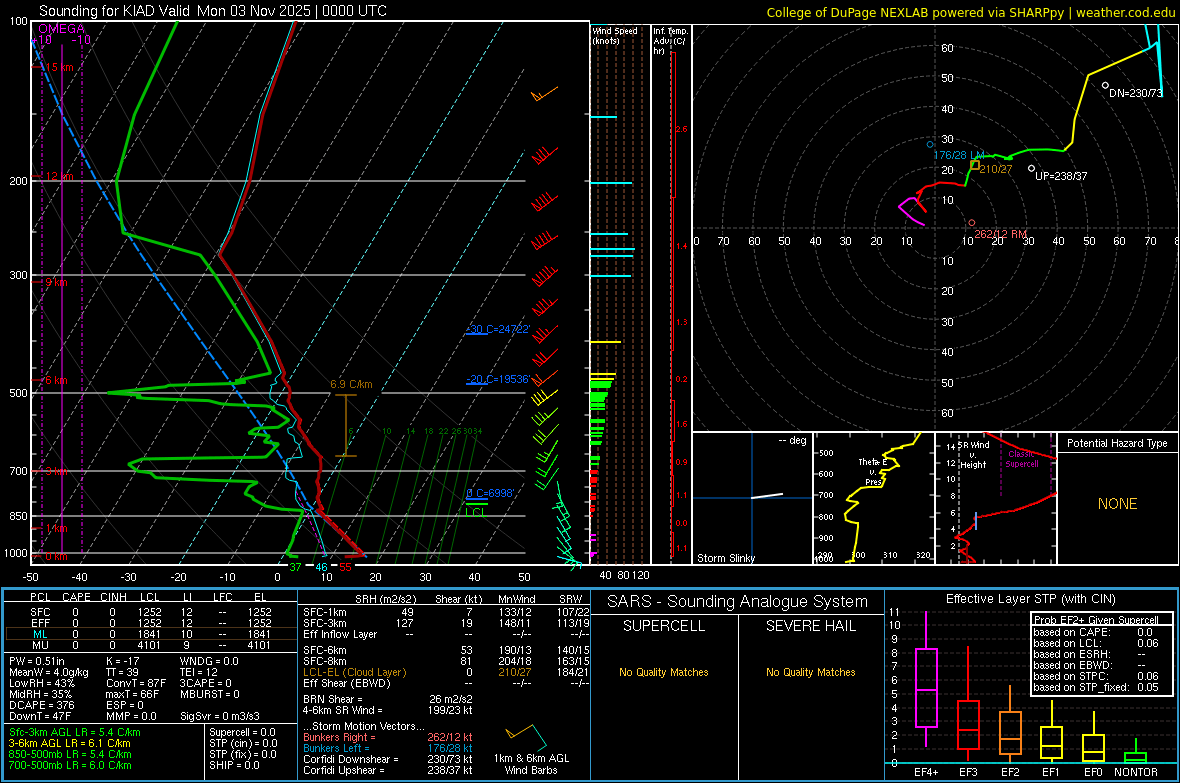Click the Sfc-3km AGL LR value

[75, 732]
